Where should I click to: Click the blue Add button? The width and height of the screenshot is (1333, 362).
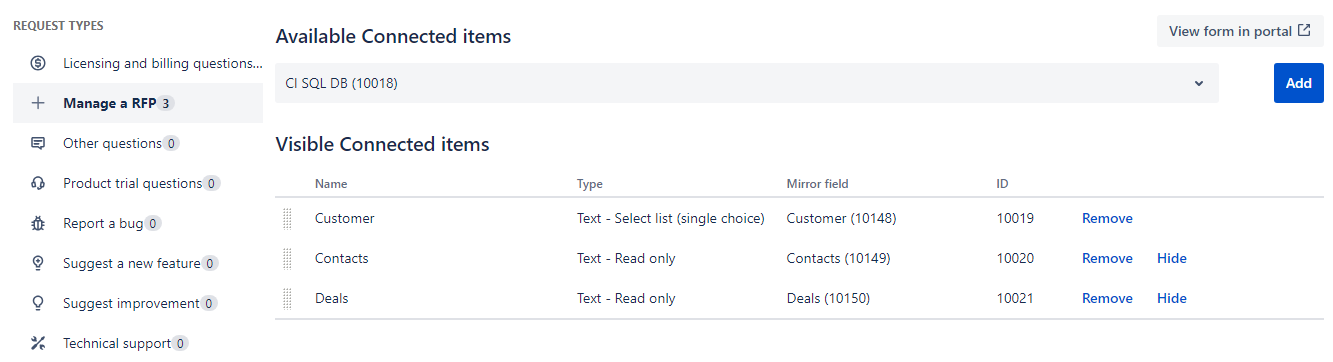tap(1299, 83)
